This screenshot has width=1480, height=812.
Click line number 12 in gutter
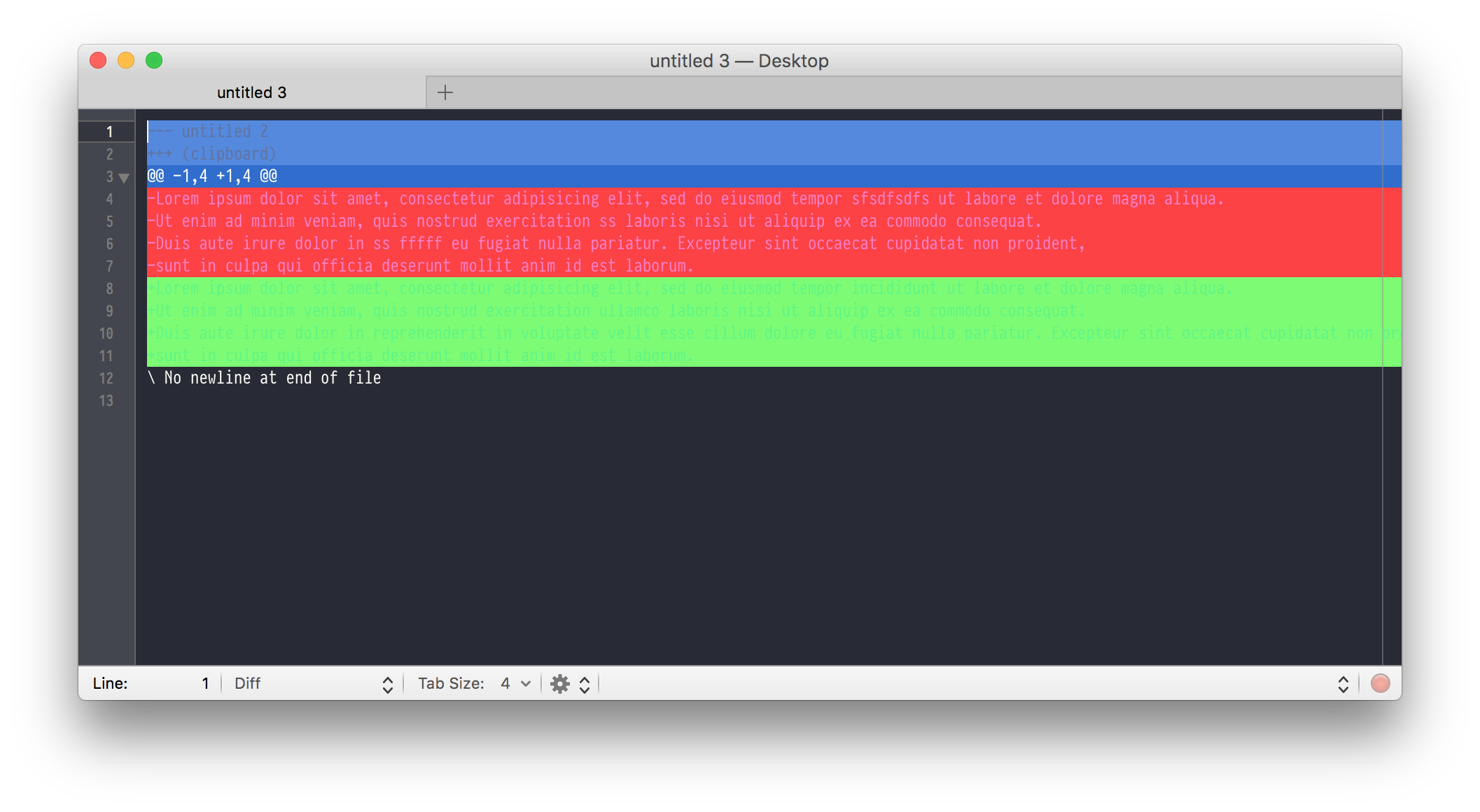pyautogui.click(x=106, y=378)
